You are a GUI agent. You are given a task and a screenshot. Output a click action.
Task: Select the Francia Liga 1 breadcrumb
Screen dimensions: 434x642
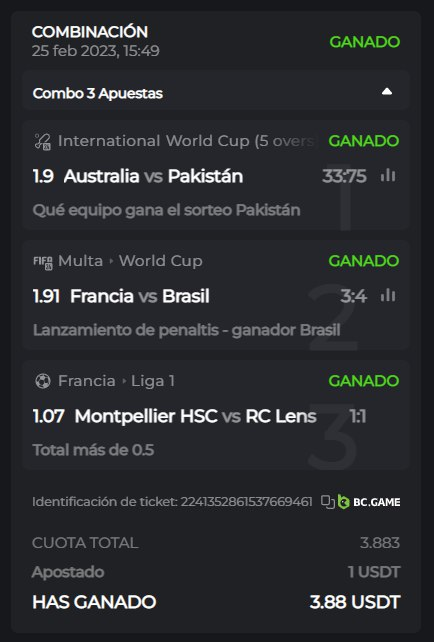(x=116, y=381)
